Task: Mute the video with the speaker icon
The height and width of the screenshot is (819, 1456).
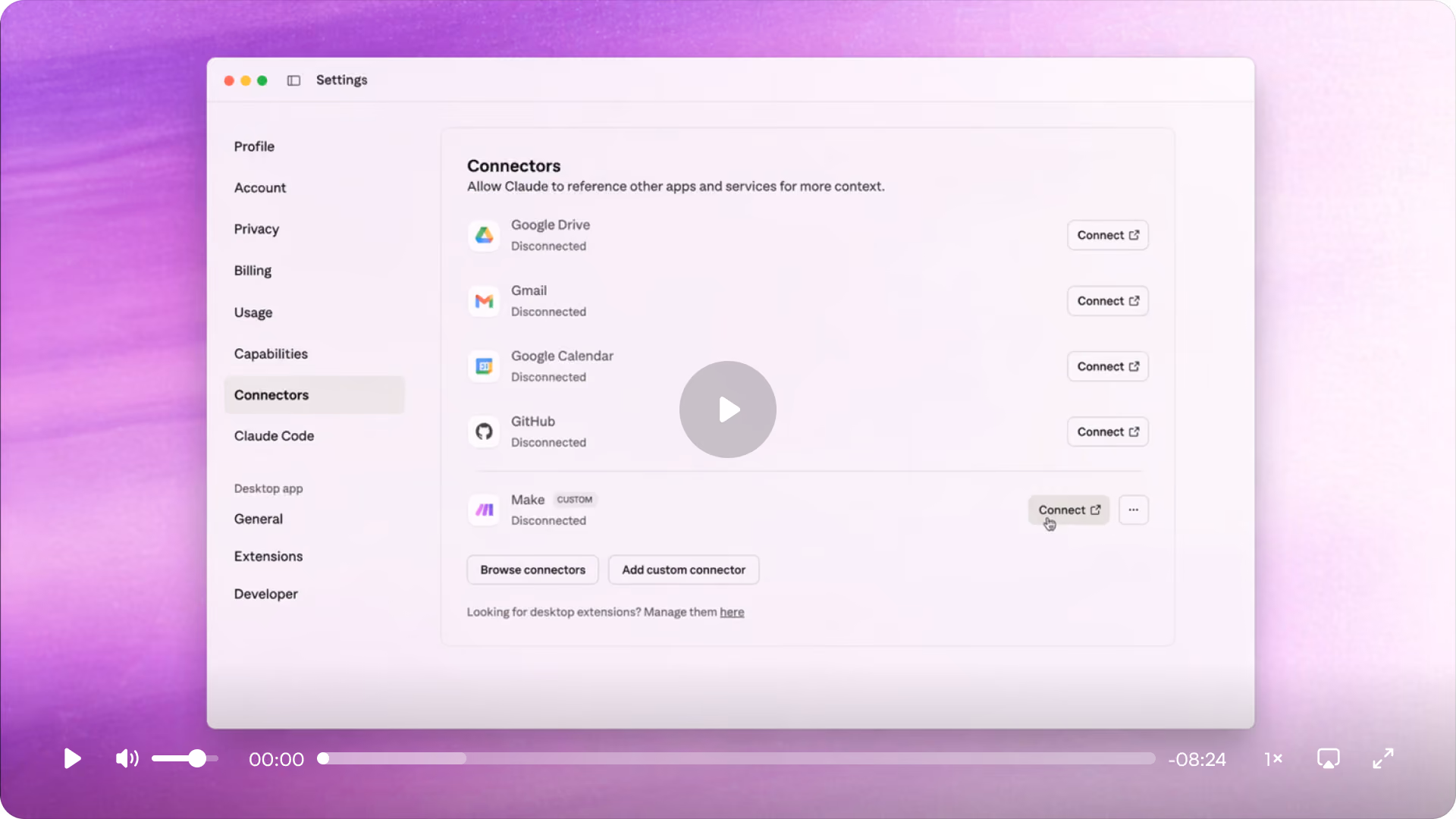Action: [127, 758]
